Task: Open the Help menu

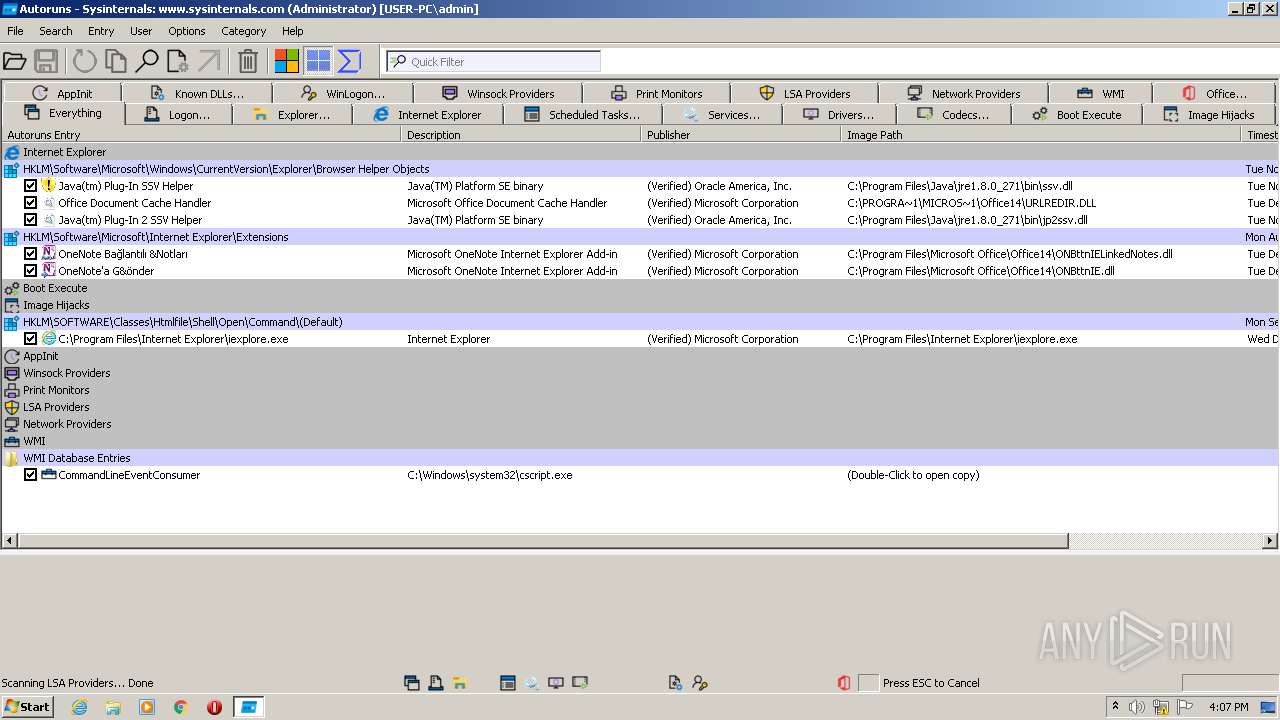Action: point(293,31)
